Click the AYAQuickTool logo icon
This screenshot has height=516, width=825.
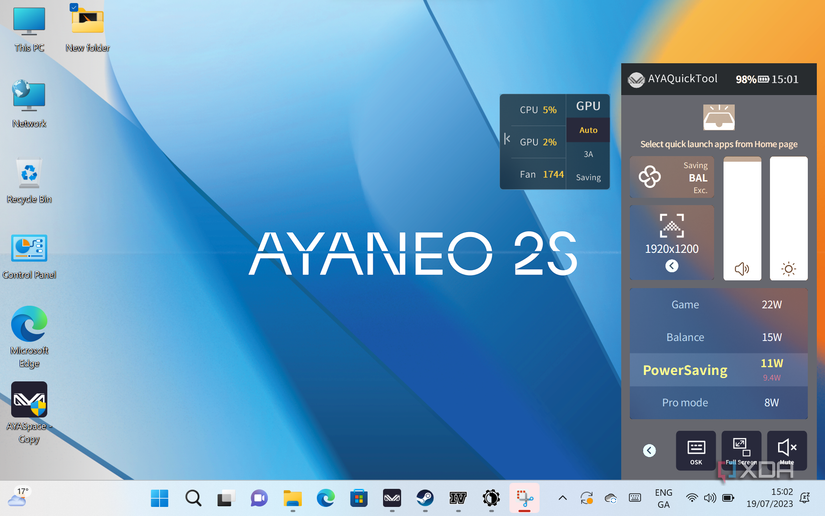pyautogui.click(x=636, y=80)
